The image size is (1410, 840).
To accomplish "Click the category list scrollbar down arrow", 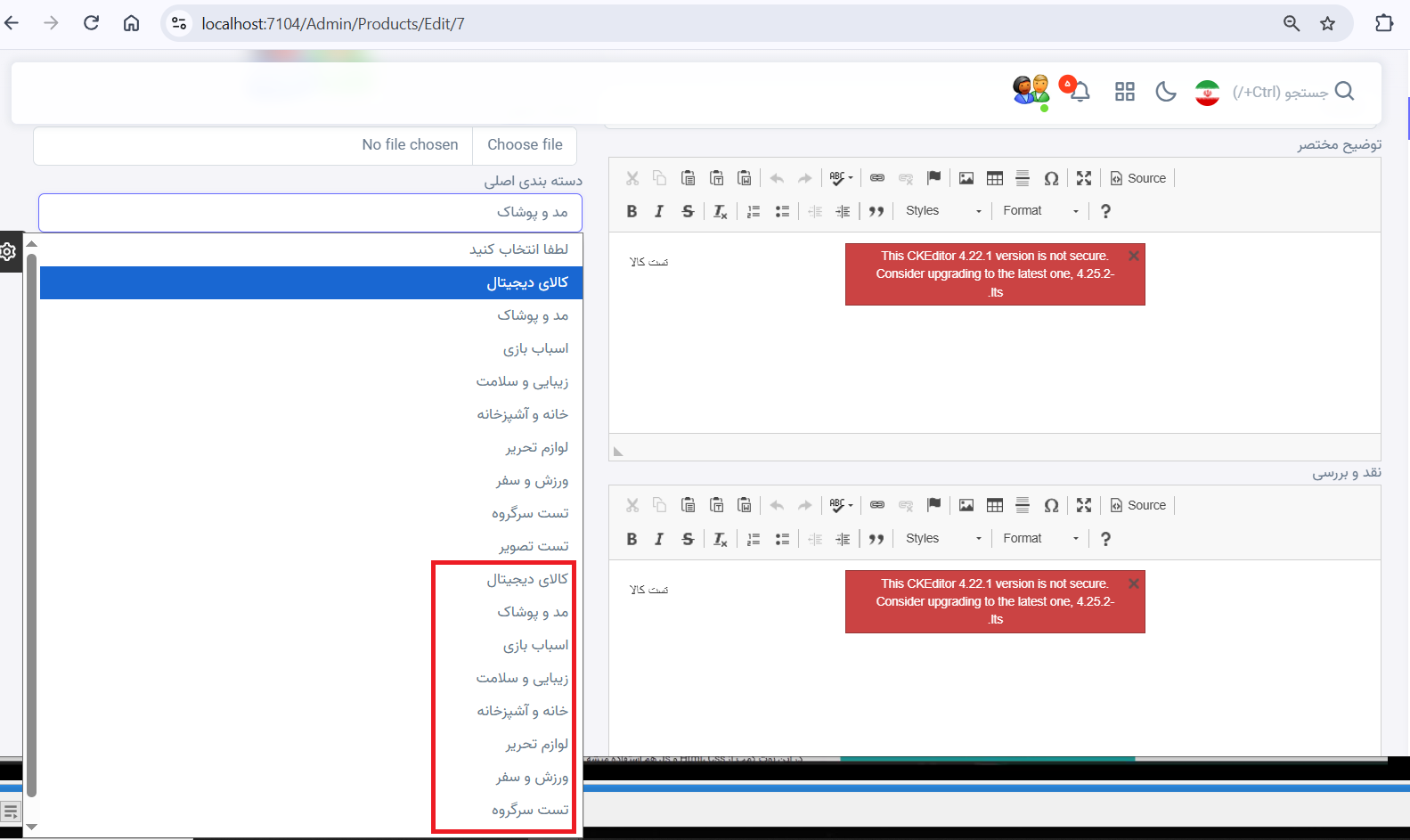I will point(31,828).
